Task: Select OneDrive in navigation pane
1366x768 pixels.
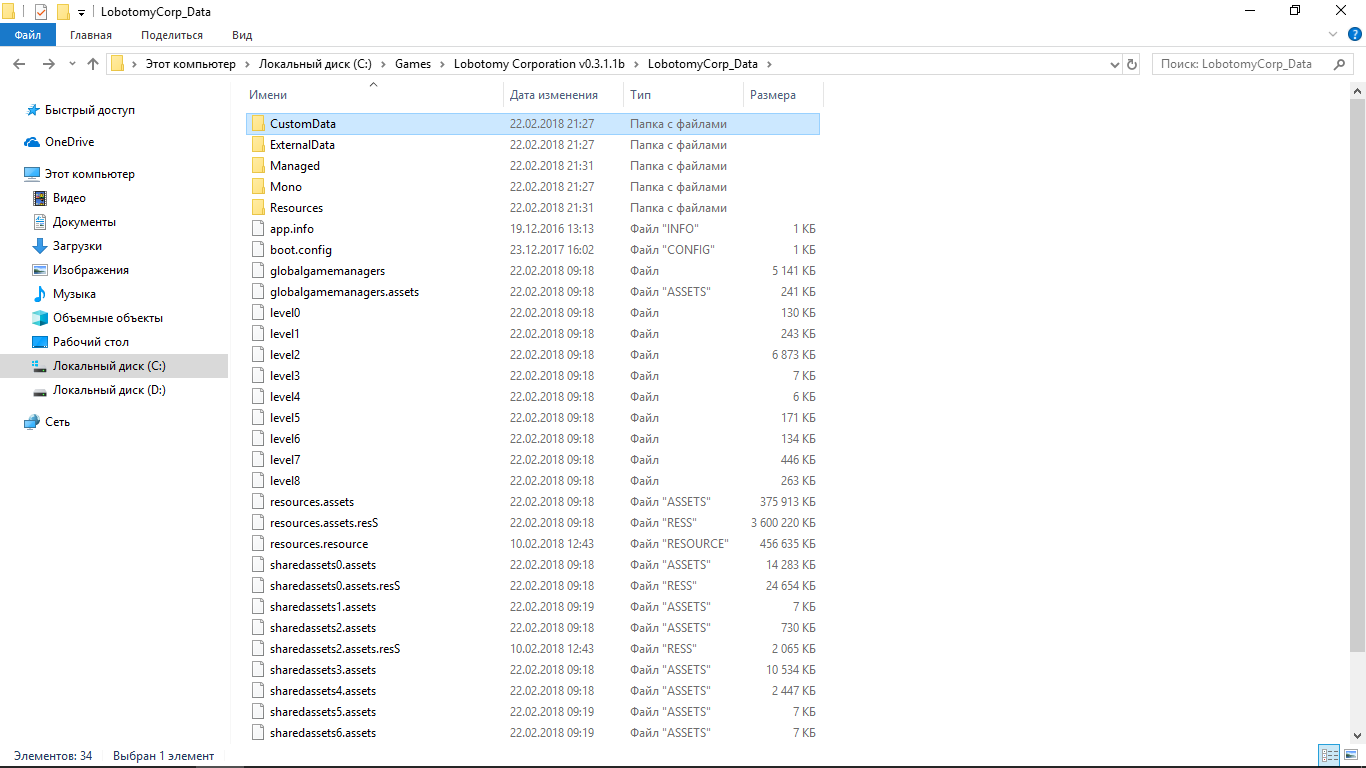Action: [x=69, y=142]
